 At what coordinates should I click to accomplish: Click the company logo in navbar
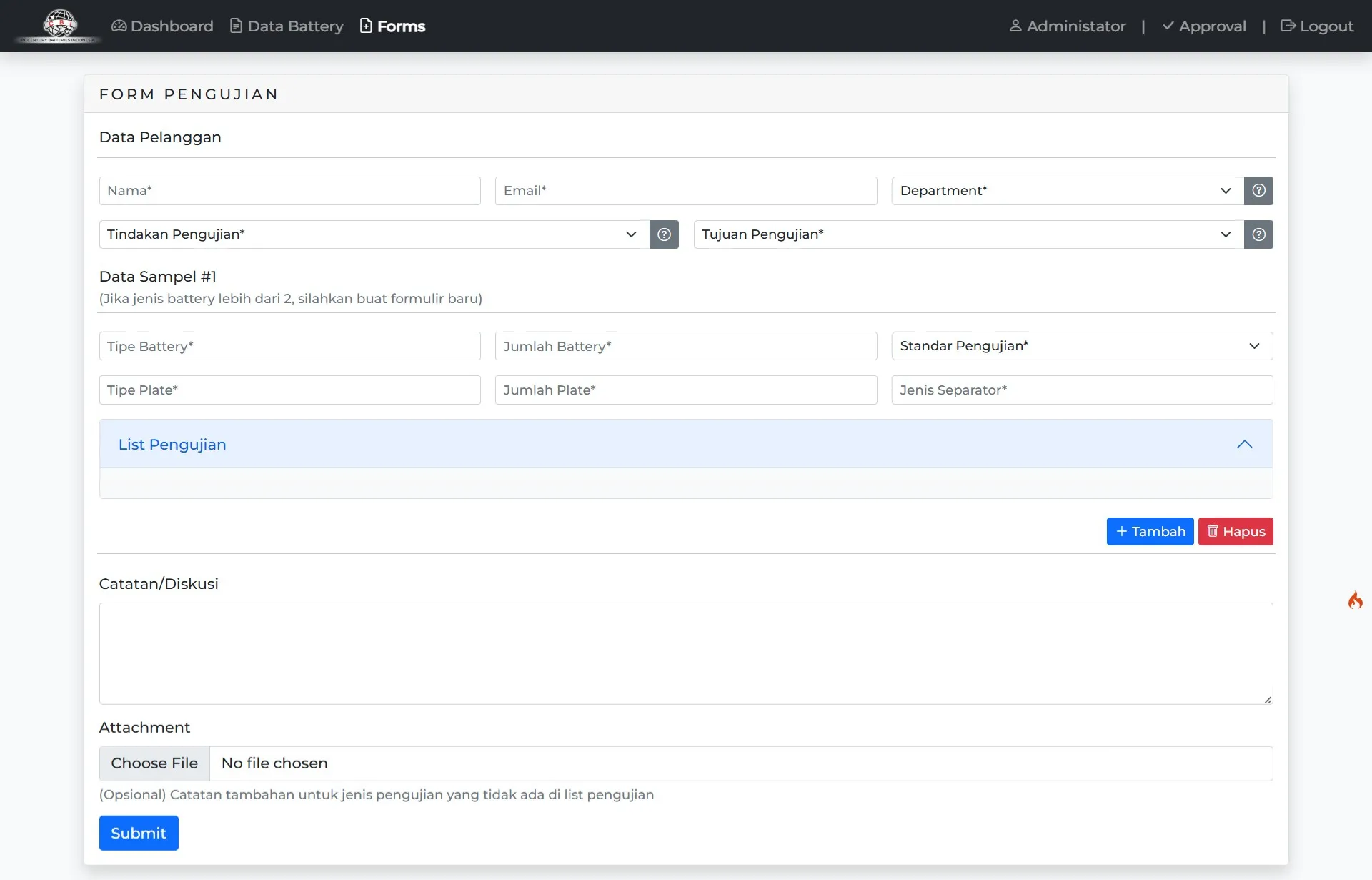(x=59, y=26)
